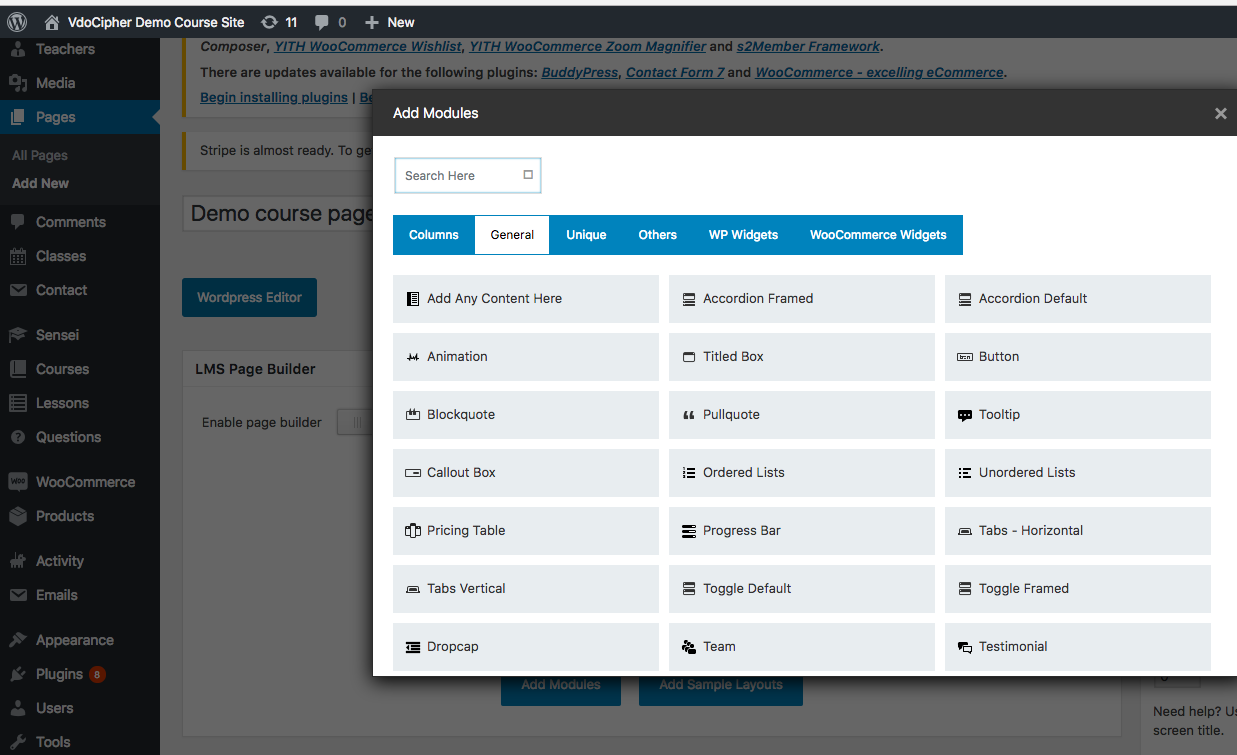Open the Questions sidebar icon

pos(18,437)
